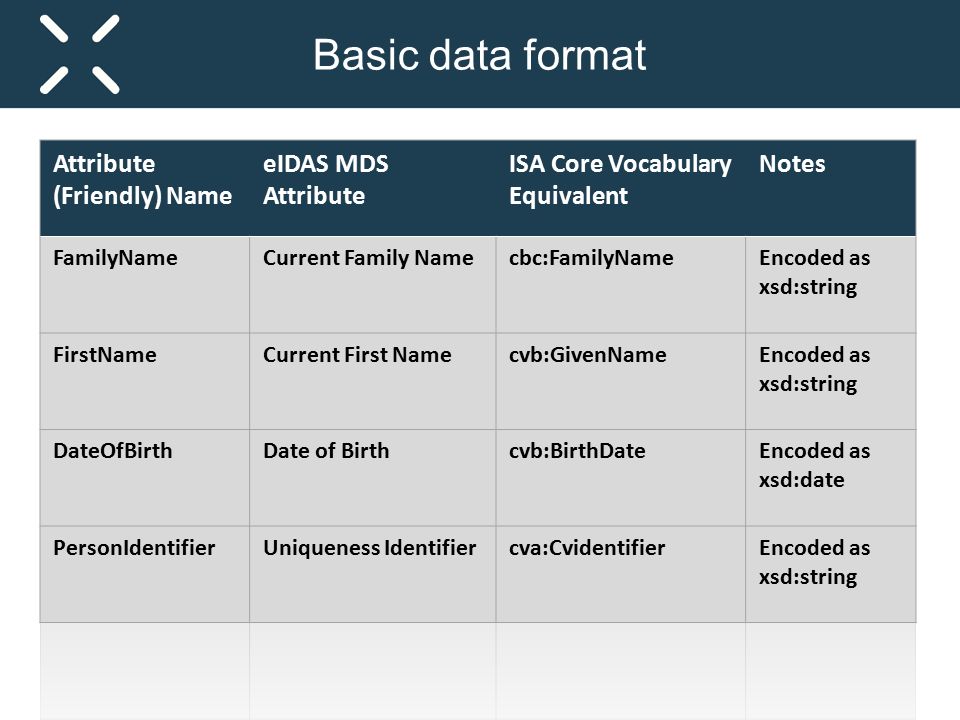960x720 pixels.
Task: Click the 'Uniqueness Identifier' cell
Action: [373, 574]
